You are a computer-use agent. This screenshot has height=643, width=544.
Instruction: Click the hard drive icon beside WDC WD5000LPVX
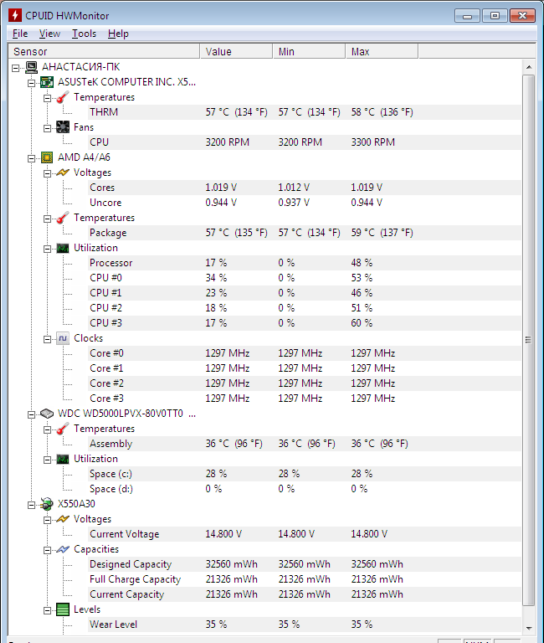click(x=47, y=413)
